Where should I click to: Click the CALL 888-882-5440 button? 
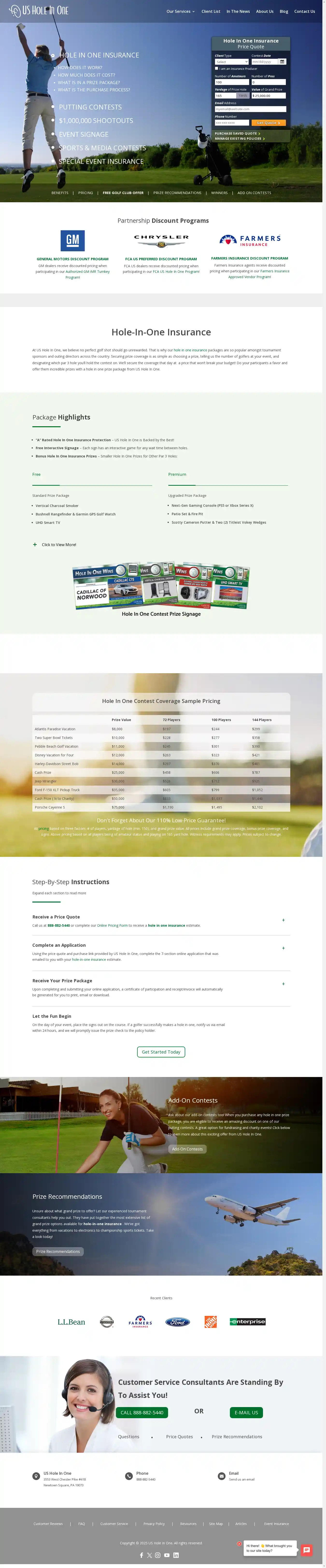click(x=142, y=1412)
